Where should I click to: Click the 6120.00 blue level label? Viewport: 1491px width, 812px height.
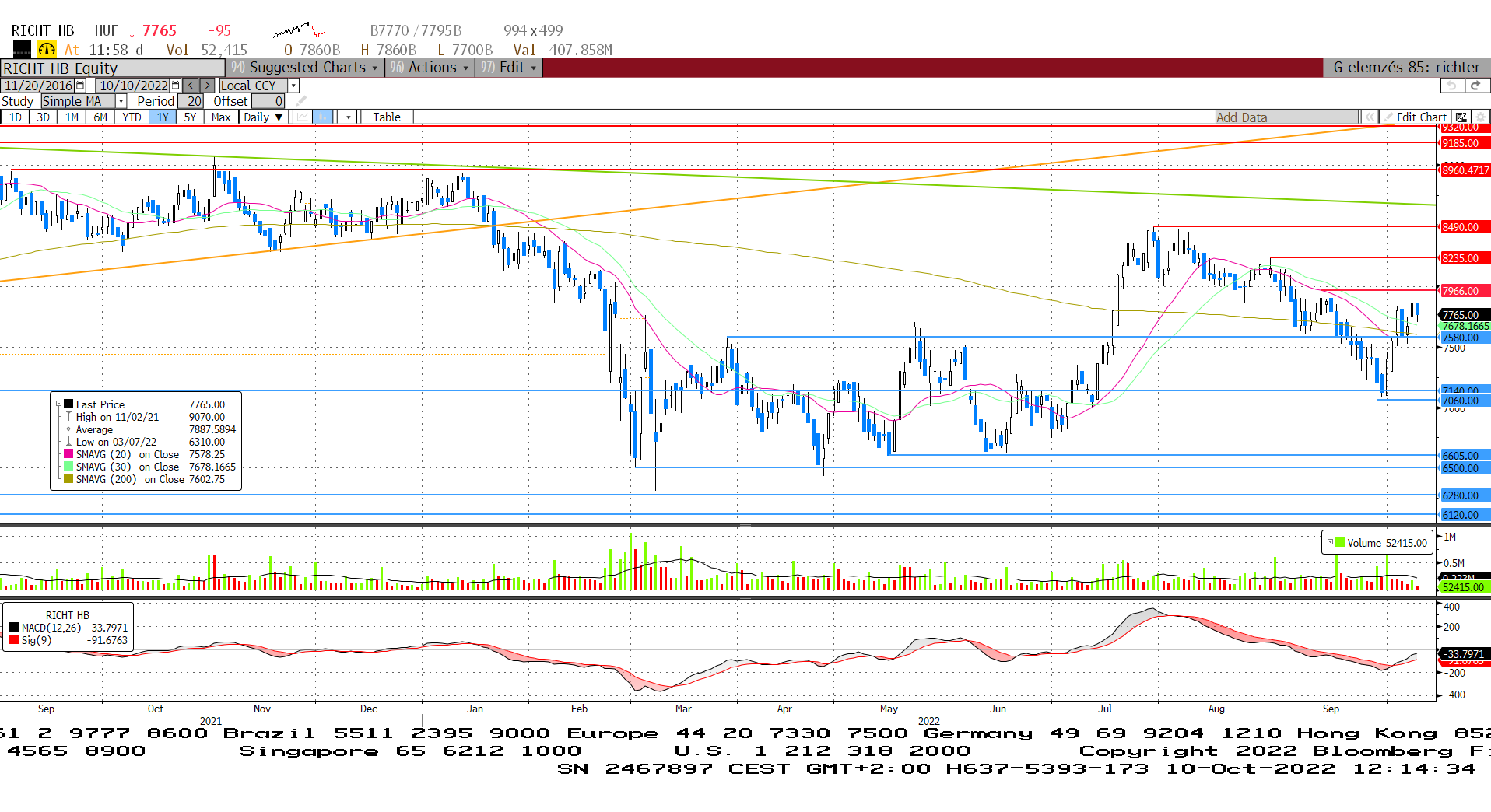tap(1464, 515)
